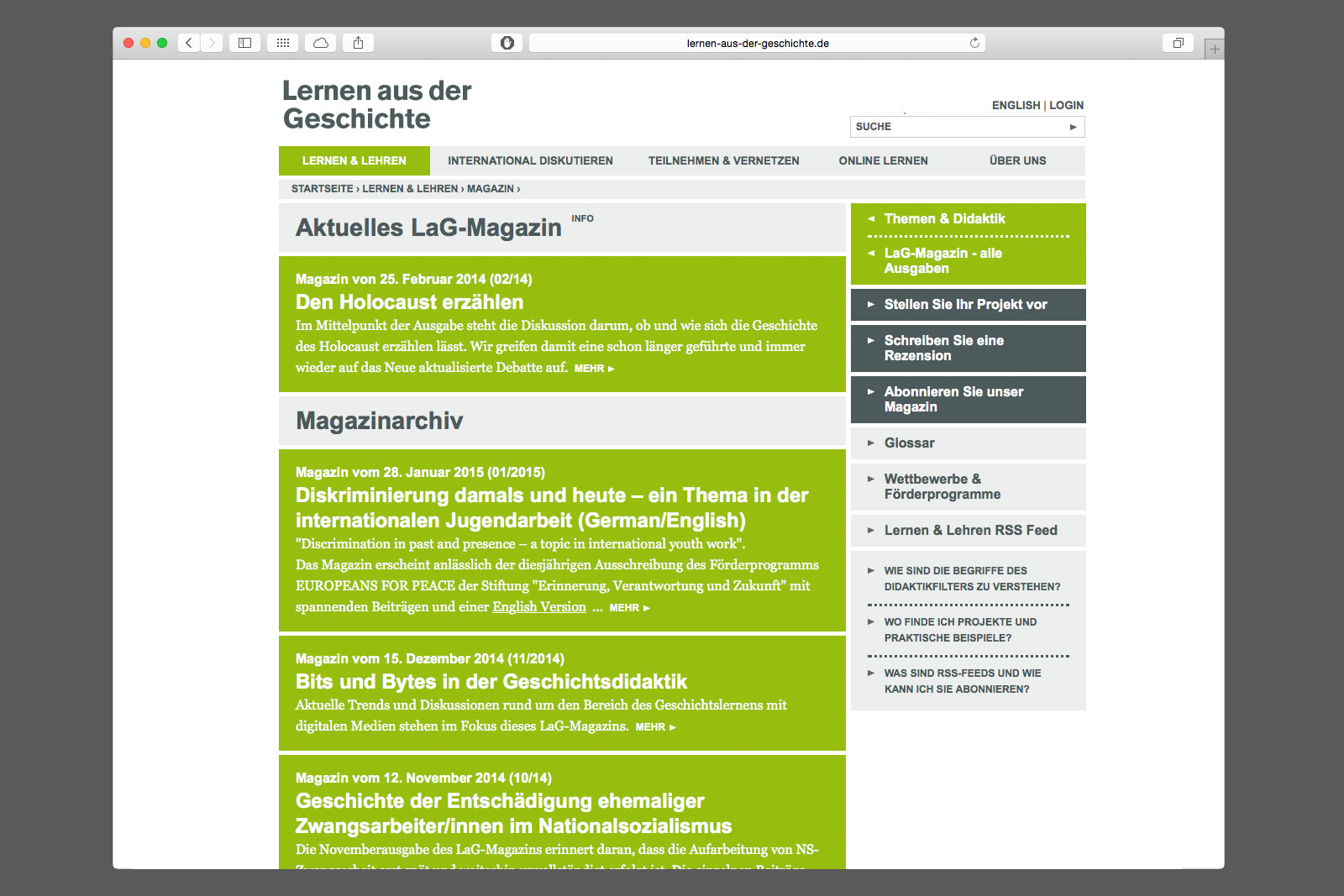Collapse back to Themen & Didaktik

click(x=944, y=219)
